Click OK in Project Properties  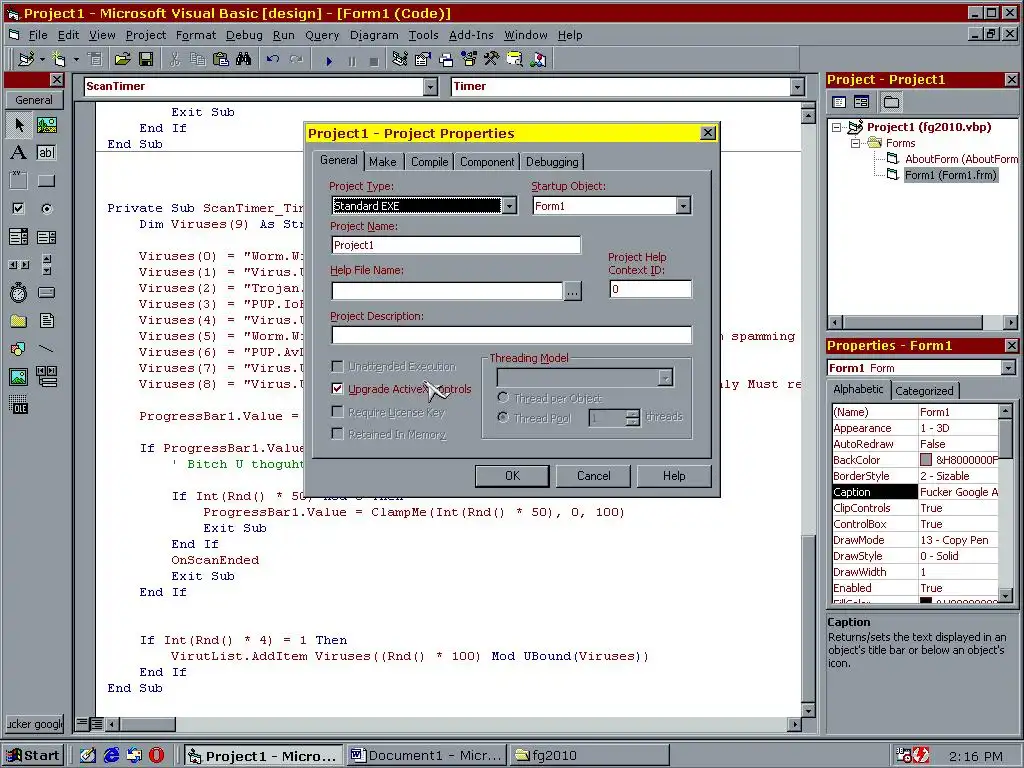[x=512, y=476]
